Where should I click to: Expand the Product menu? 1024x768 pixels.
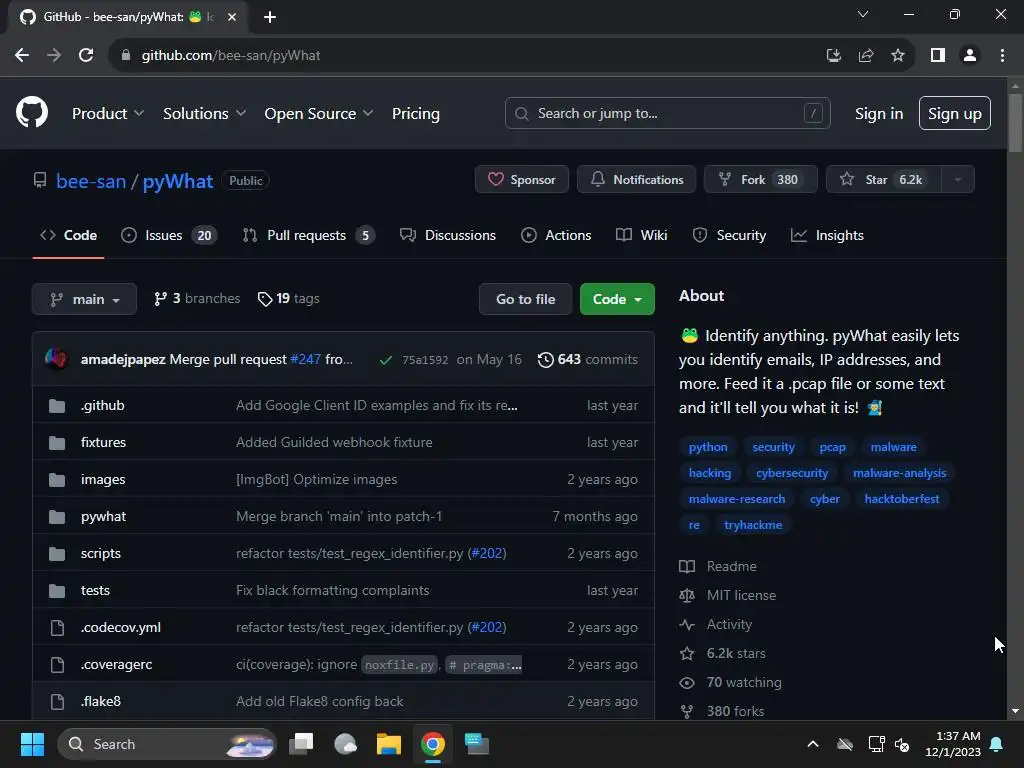pos(108,114)
